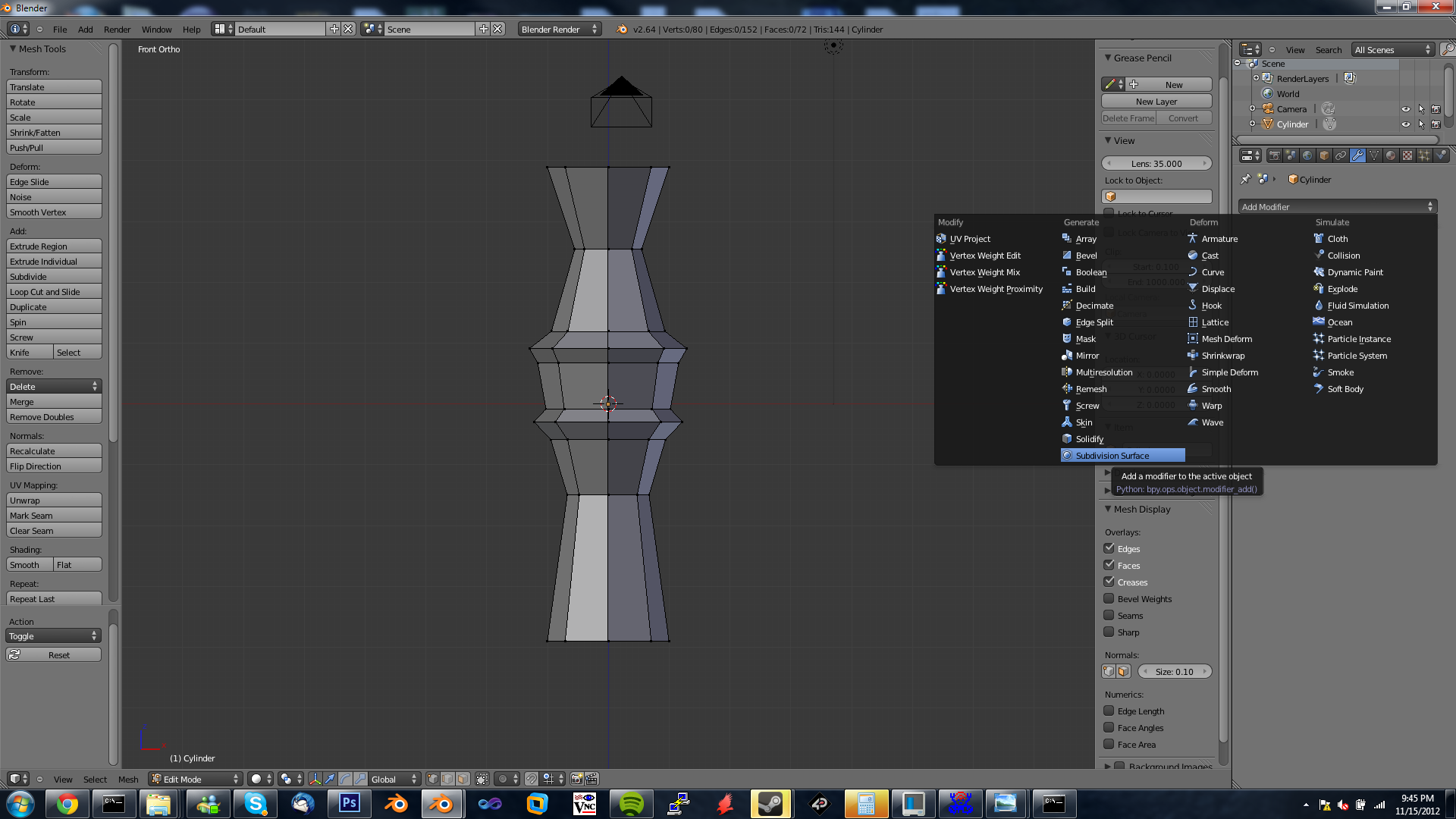Toggle snap during transform magnet icon

coord(532,779)
